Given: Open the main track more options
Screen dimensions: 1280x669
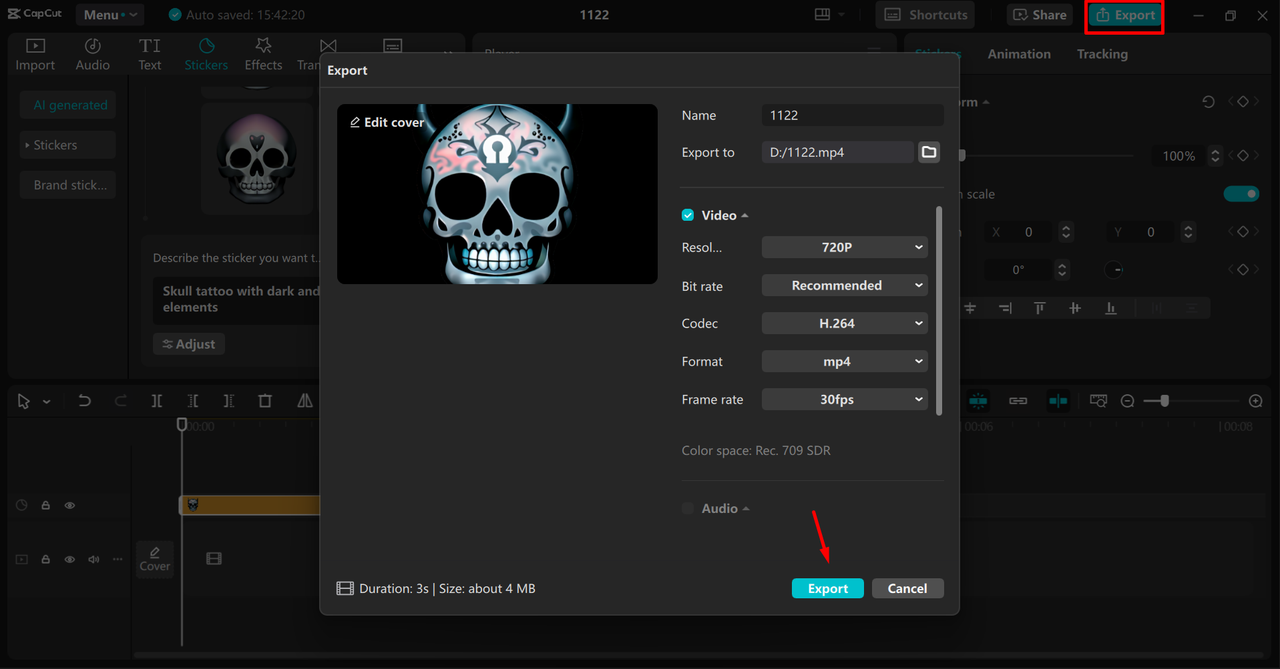Looking at the screenshot, I should click(118, 559).
